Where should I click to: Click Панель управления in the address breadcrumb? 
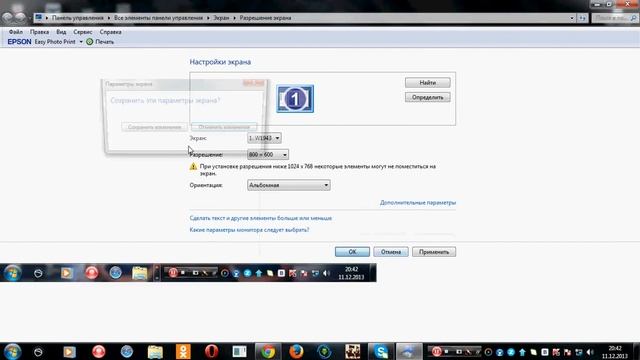click(78, 18)
